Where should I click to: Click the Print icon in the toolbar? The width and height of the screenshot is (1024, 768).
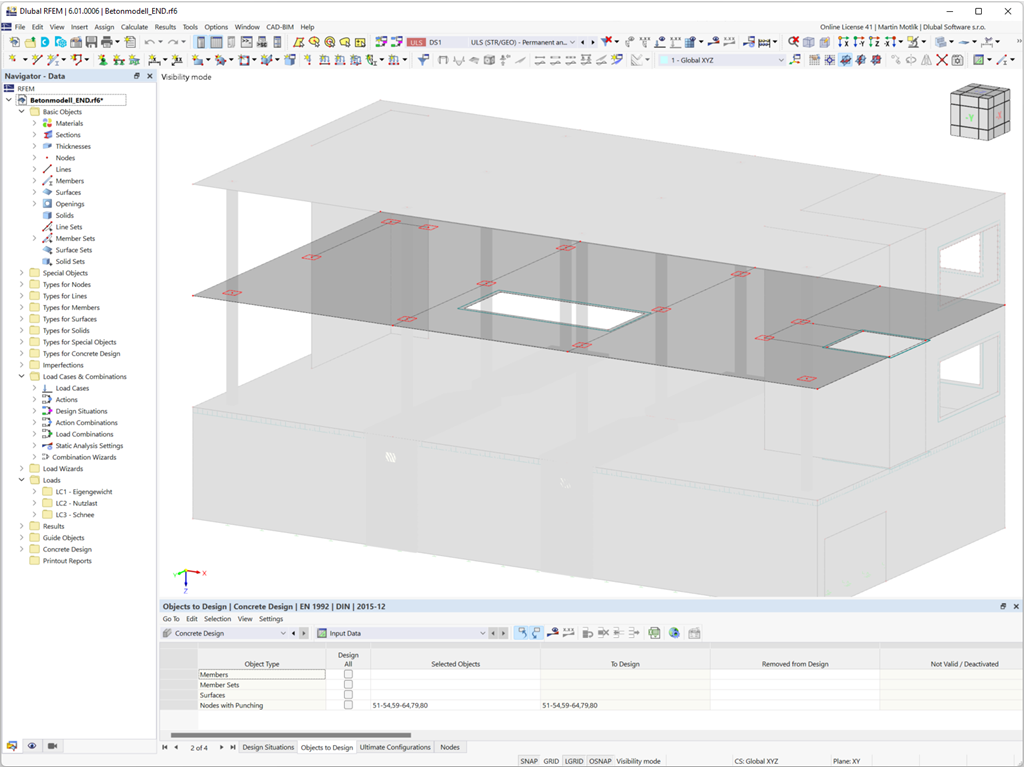106,42
